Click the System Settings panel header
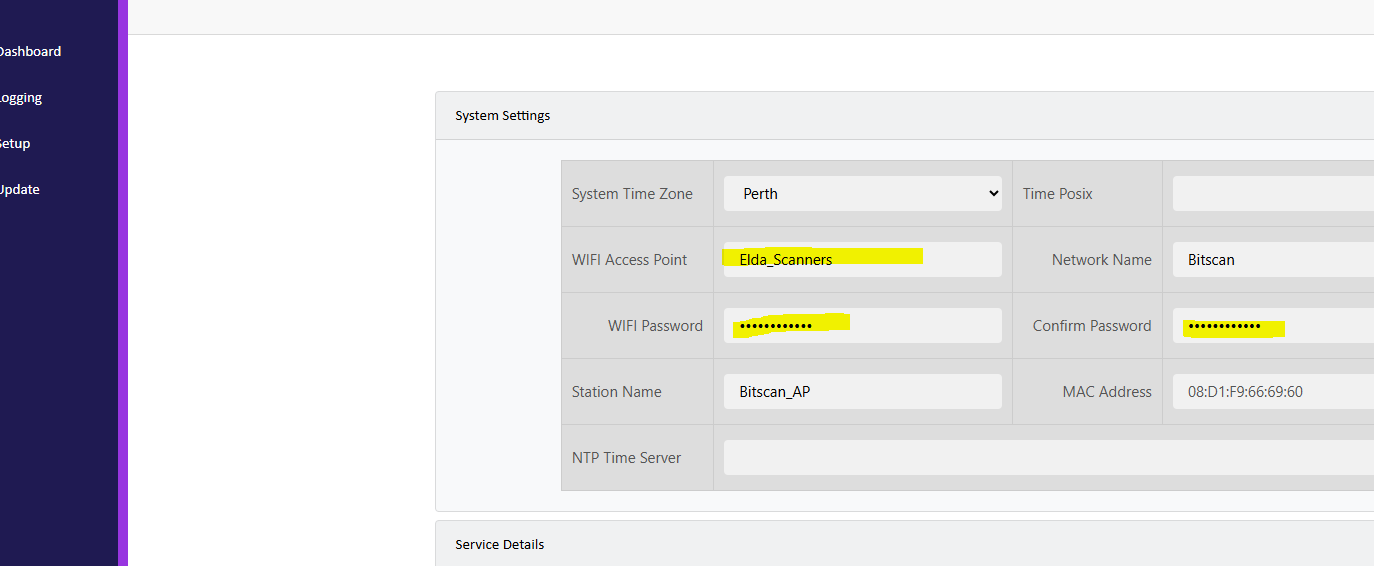Image resolution: width=1374 pixels, height=566 pixels. point(905,115)
